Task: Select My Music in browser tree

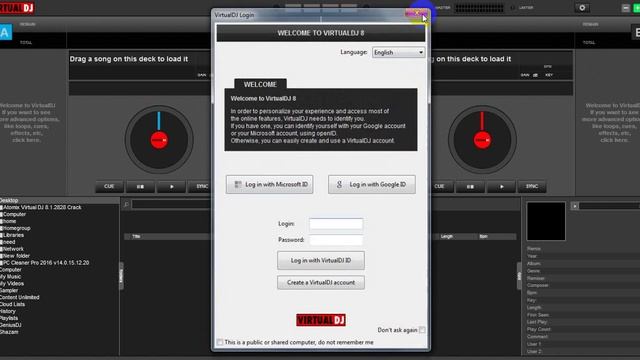Action: click(10, 277)
